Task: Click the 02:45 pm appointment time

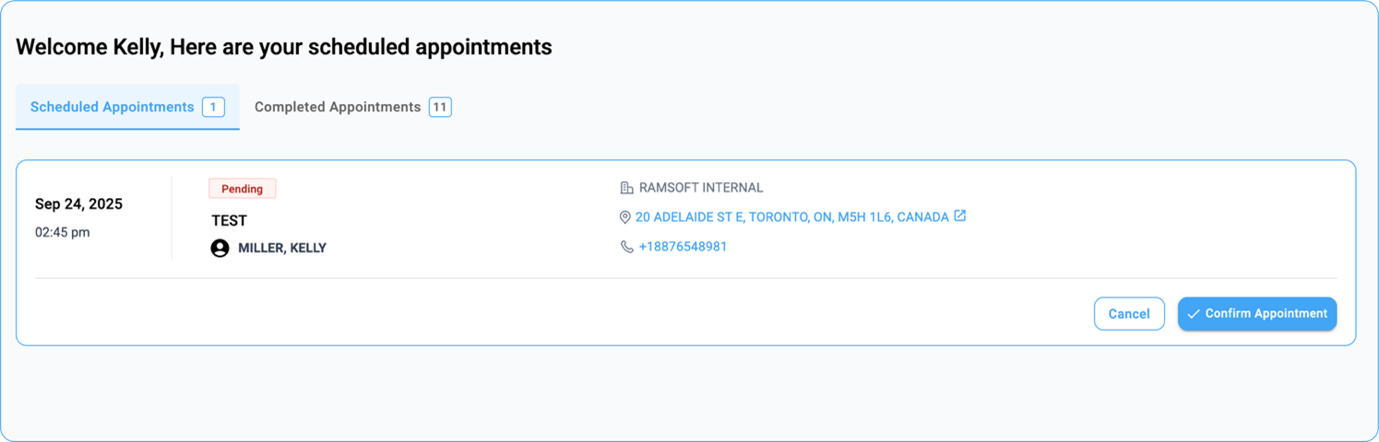Action: [x=63, y=232]
